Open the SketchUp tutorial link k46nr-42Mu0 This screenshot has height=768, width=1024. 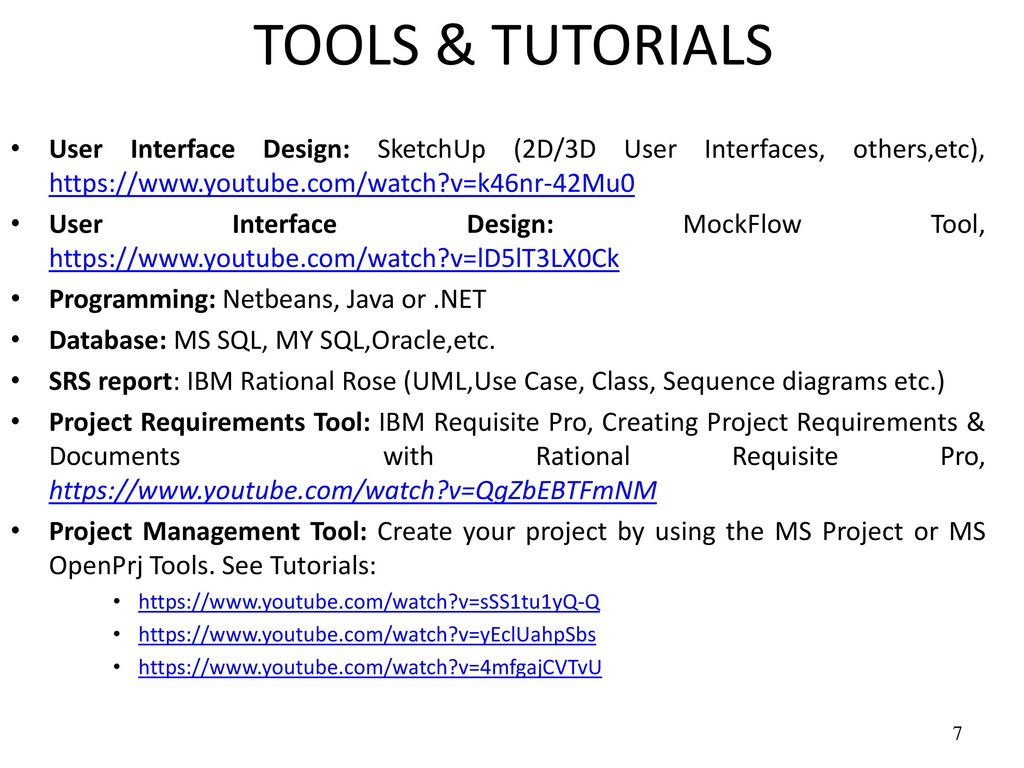pyautogui.click(x=342, y=184)
